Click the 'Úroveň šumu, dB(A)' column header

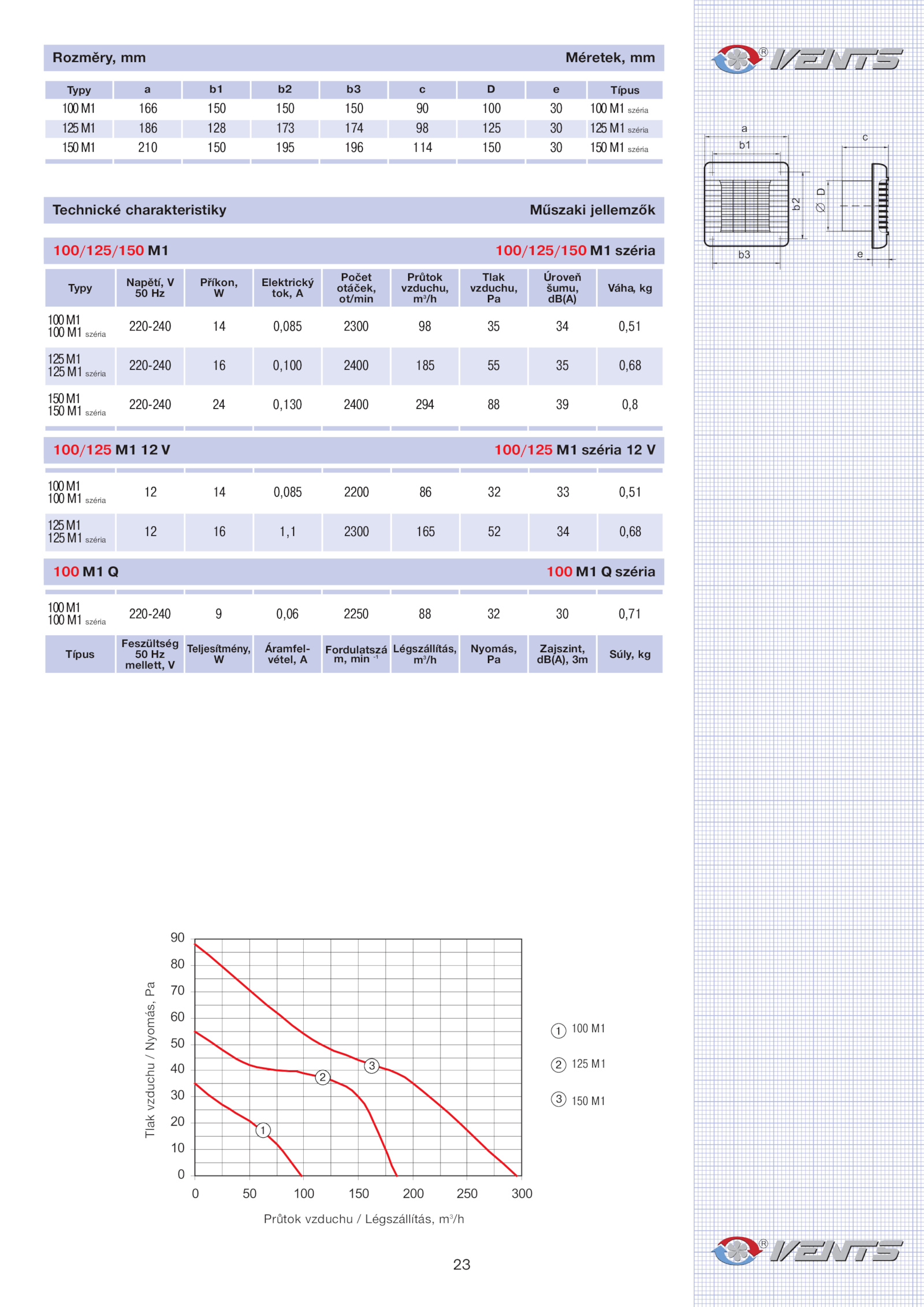pyautogui.click(x=562, y=288)
